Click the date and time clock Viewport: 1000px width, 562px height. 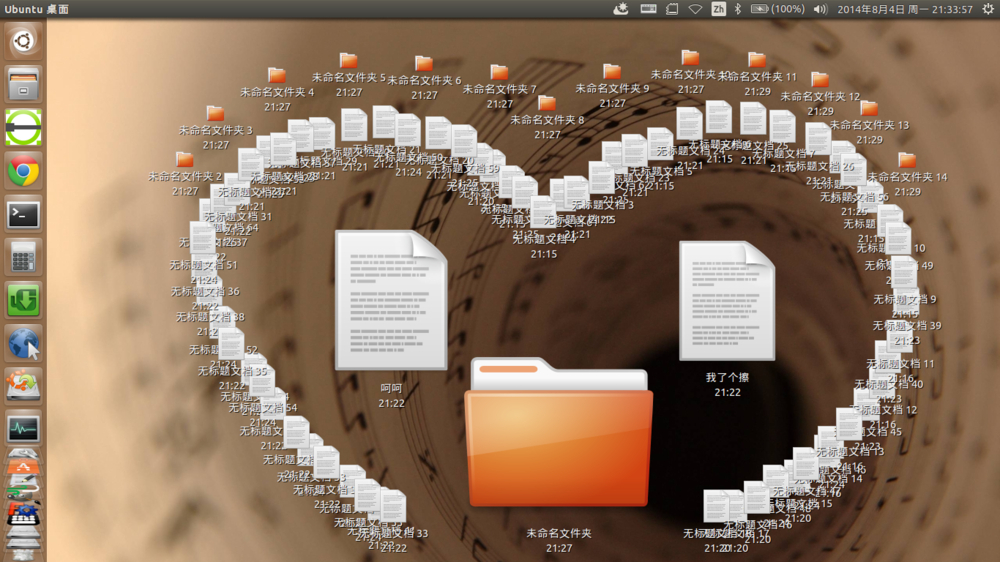[904, 9]
